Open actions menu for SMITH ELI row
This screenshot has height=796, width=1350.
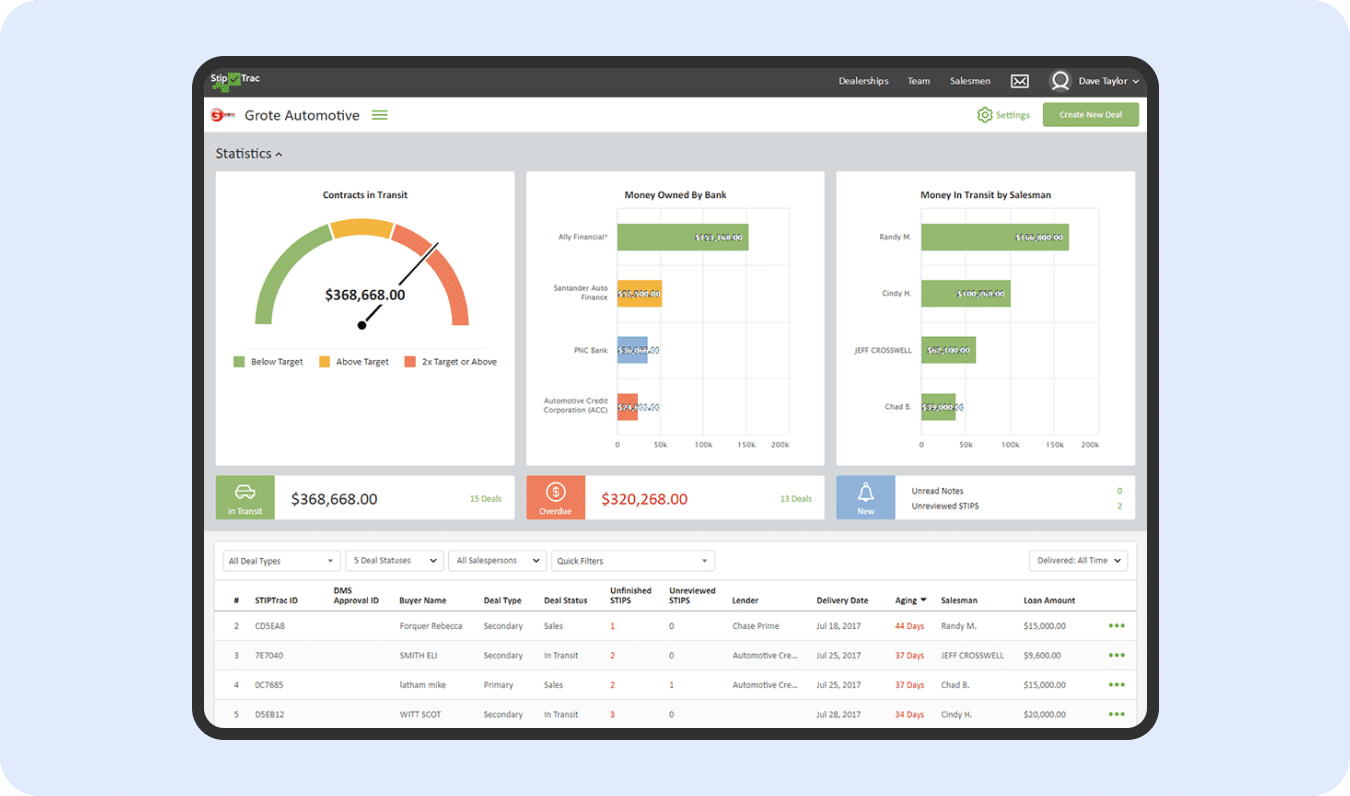[x=1116, y=656]
